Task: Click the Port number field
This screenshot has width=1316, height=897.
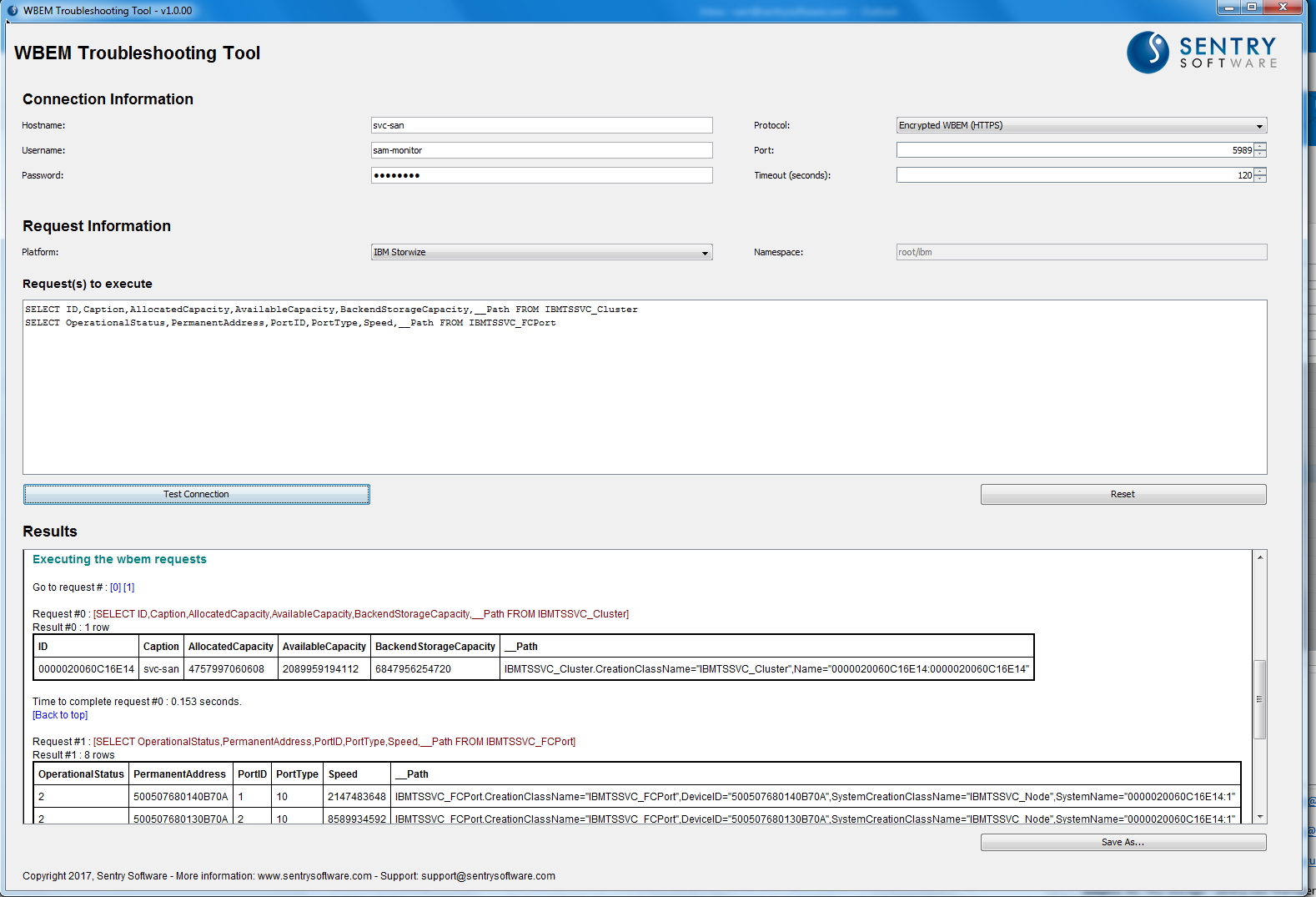Action: coord(1075,150)
